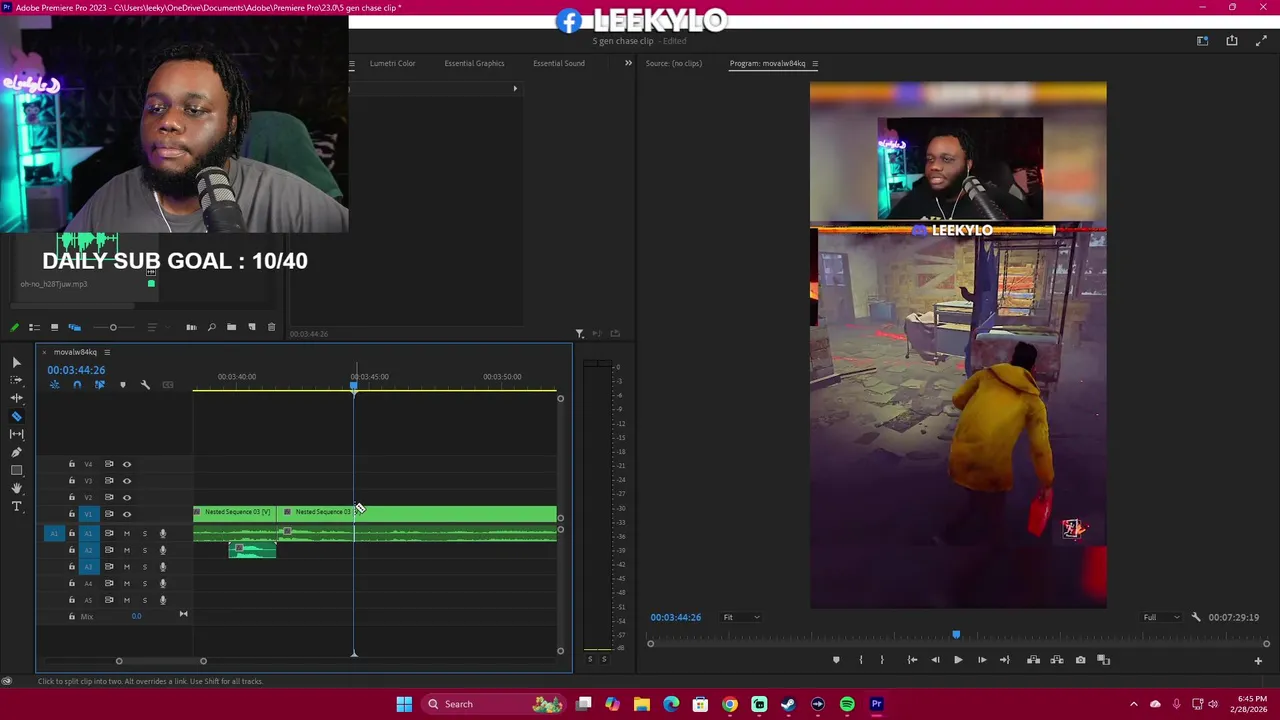Viewport: 1280px width, 720px height.
Task: Add marker in Program monitor
Action: (836, 660)
